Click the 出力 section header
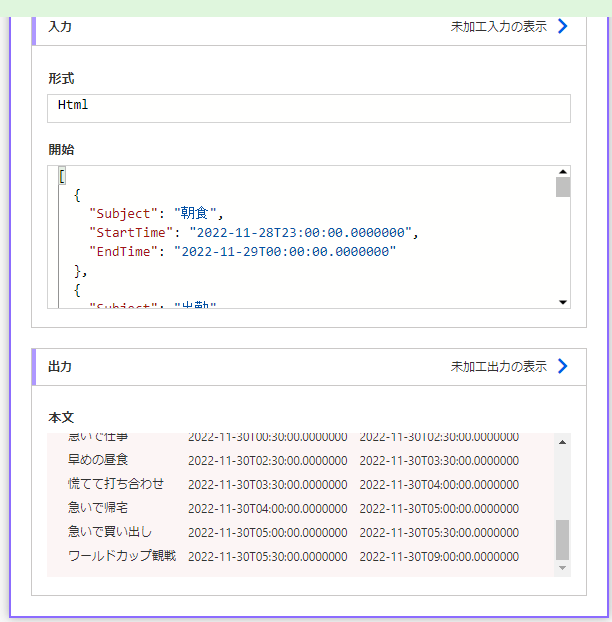 pos(59,366)
